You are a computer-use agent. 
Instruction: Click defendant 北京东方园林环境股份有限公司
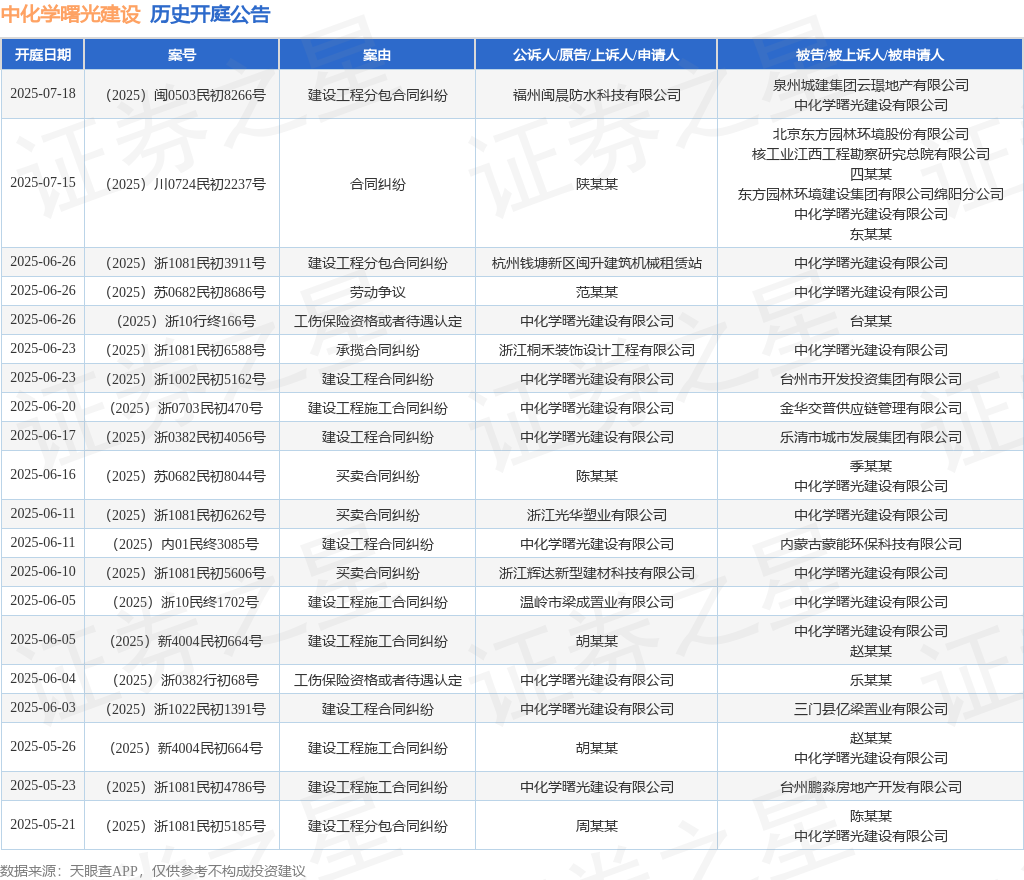point(871,134)
